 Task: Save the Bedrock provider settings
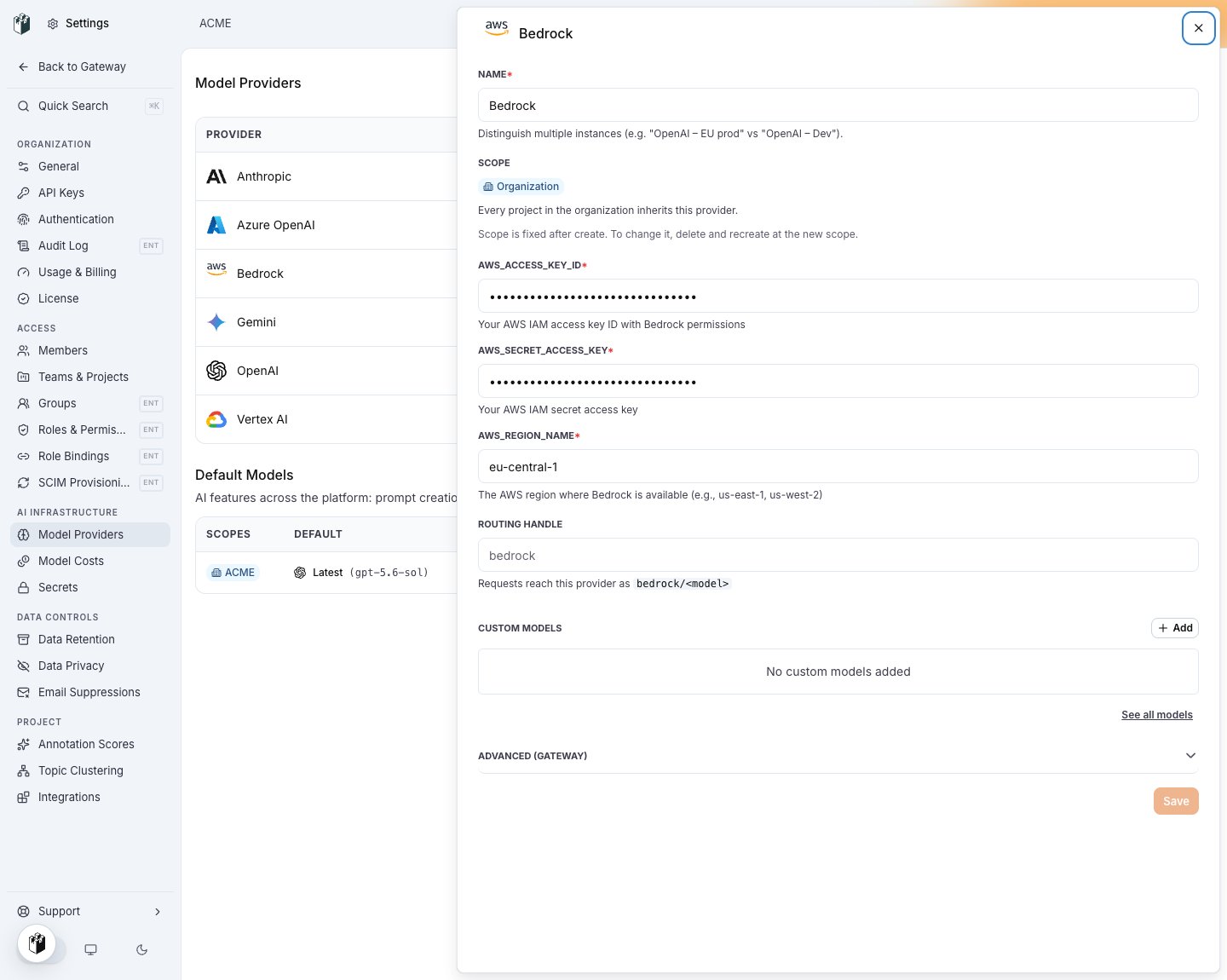tap(1176, 801)
